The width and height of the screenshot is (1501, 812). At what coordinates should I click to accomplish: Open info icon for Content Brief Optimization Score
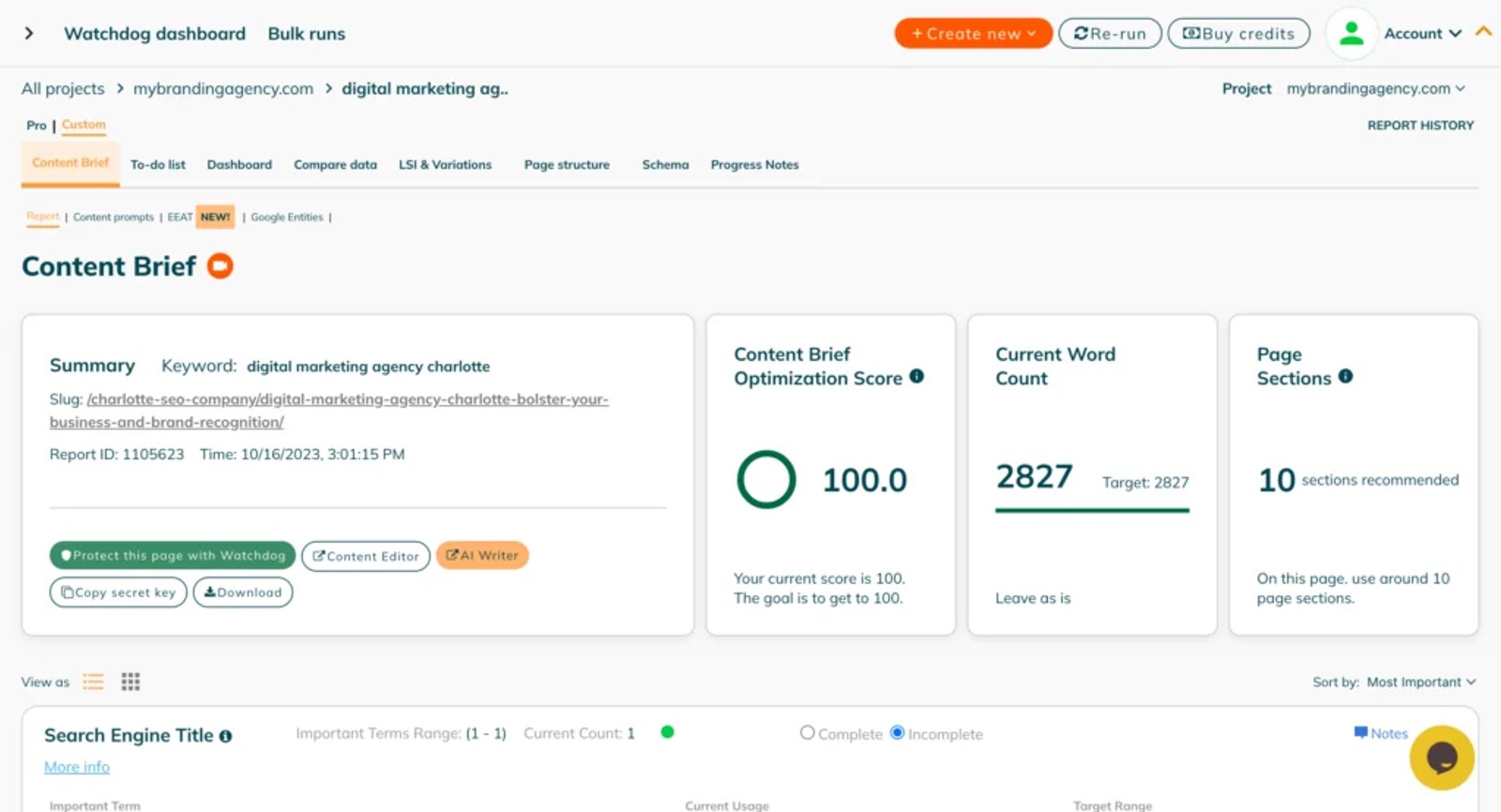(x=917, y=376)
